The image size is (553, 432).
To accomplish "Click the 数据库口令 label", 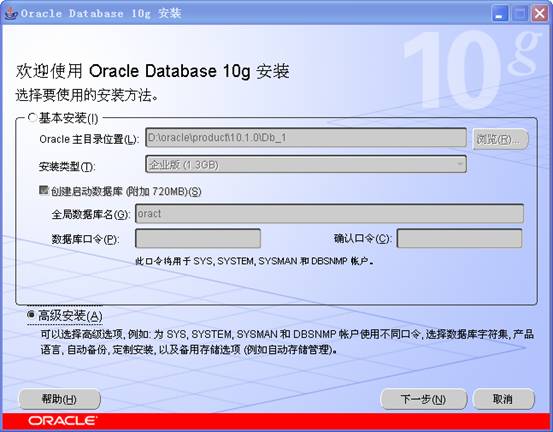I will 85,239.
